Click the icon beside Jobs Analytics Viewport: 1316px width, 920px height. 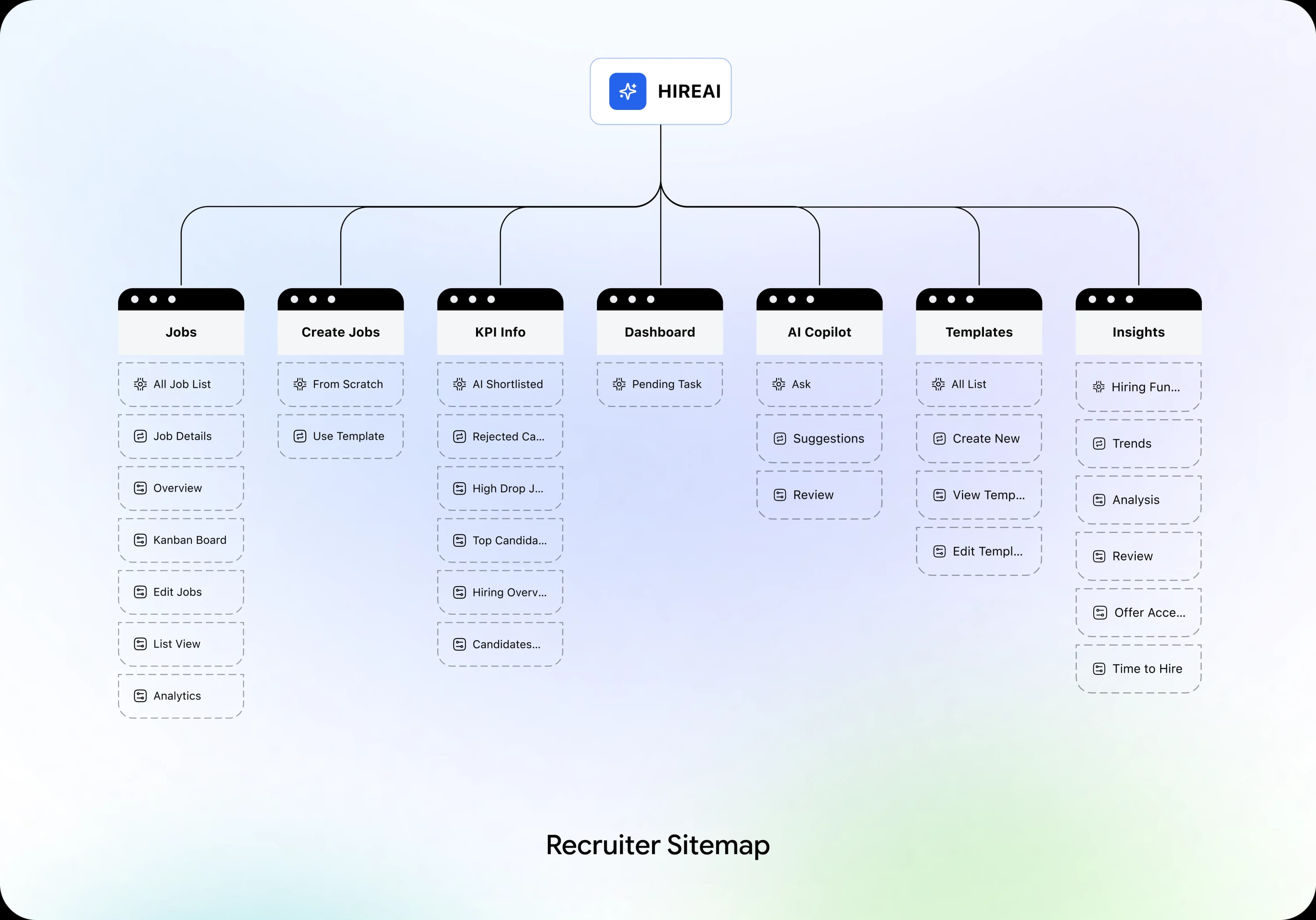[x=141, y=696]
